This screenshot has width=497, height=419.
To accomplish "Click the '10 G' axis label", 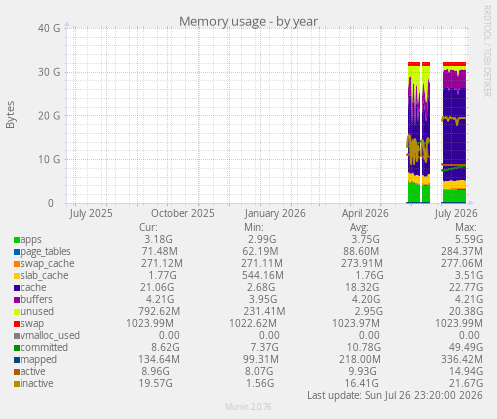I will tap(49, 159).
